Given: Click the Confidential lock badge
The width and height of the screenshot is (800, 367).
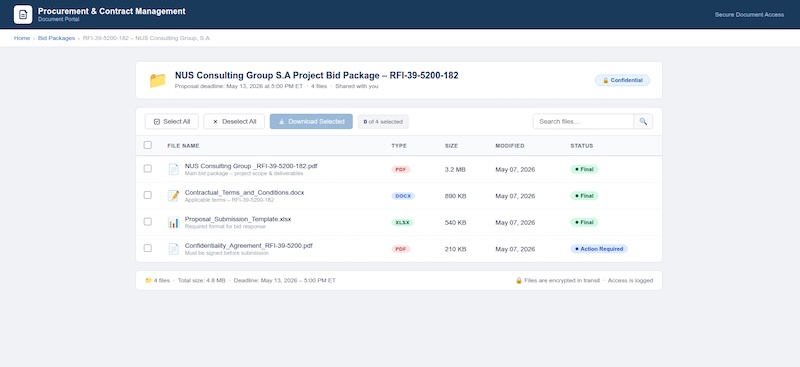Looking at the screenshot, I should coord(622,80).
